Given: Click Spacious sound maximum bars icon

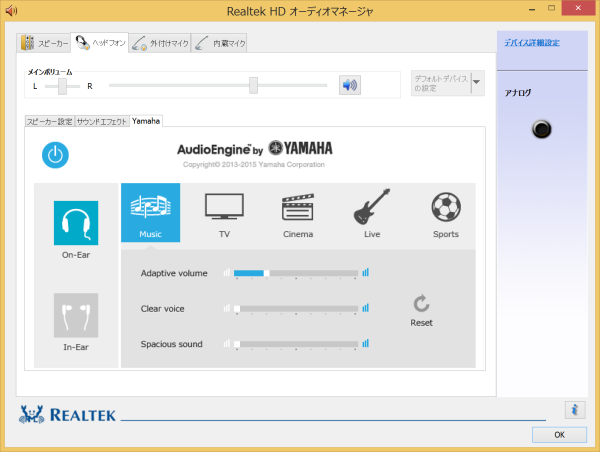Looking at the screenshot, I should click(x=365, y=343).
